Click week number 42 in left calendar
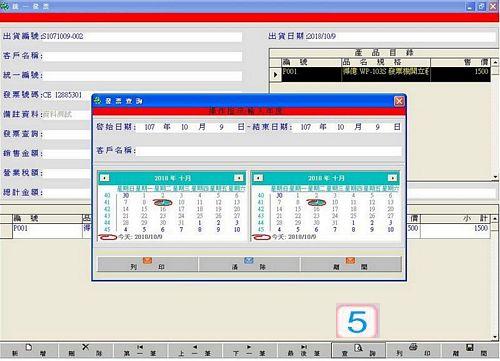Screen dimensions: 500x361 click(107, 209)
